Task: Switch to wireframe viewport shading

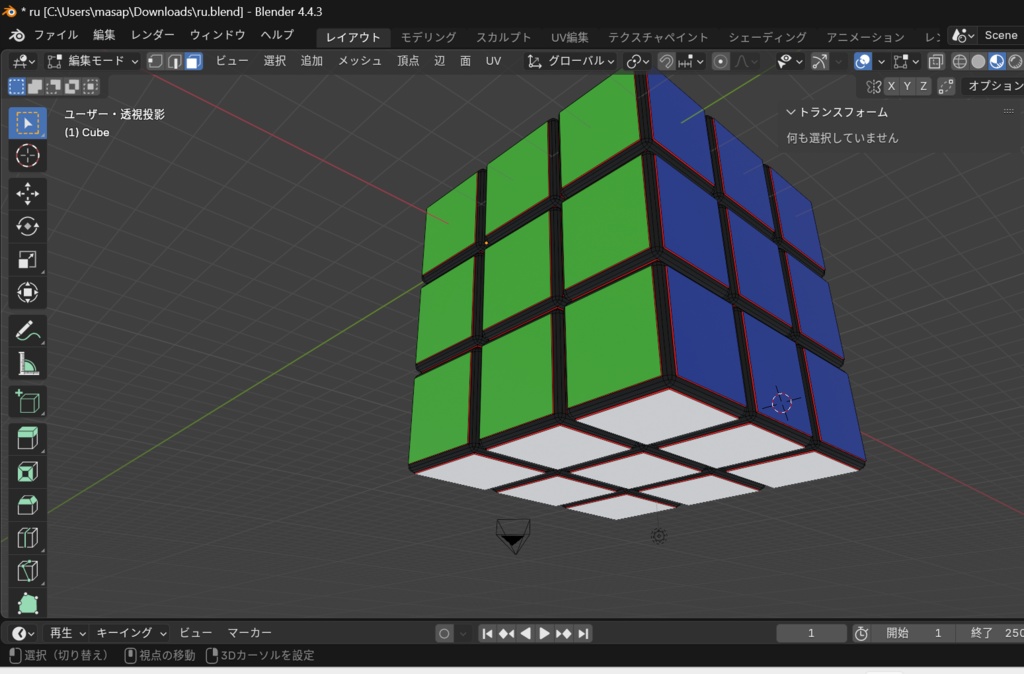Action: point(959,61)
